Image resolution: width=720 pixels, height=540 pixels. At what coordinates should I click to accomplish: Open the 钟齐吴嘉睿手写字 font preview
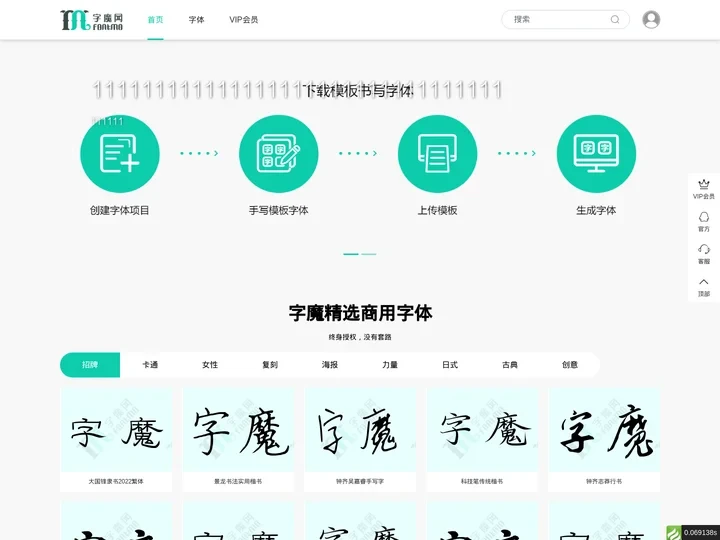coord(360,430)
